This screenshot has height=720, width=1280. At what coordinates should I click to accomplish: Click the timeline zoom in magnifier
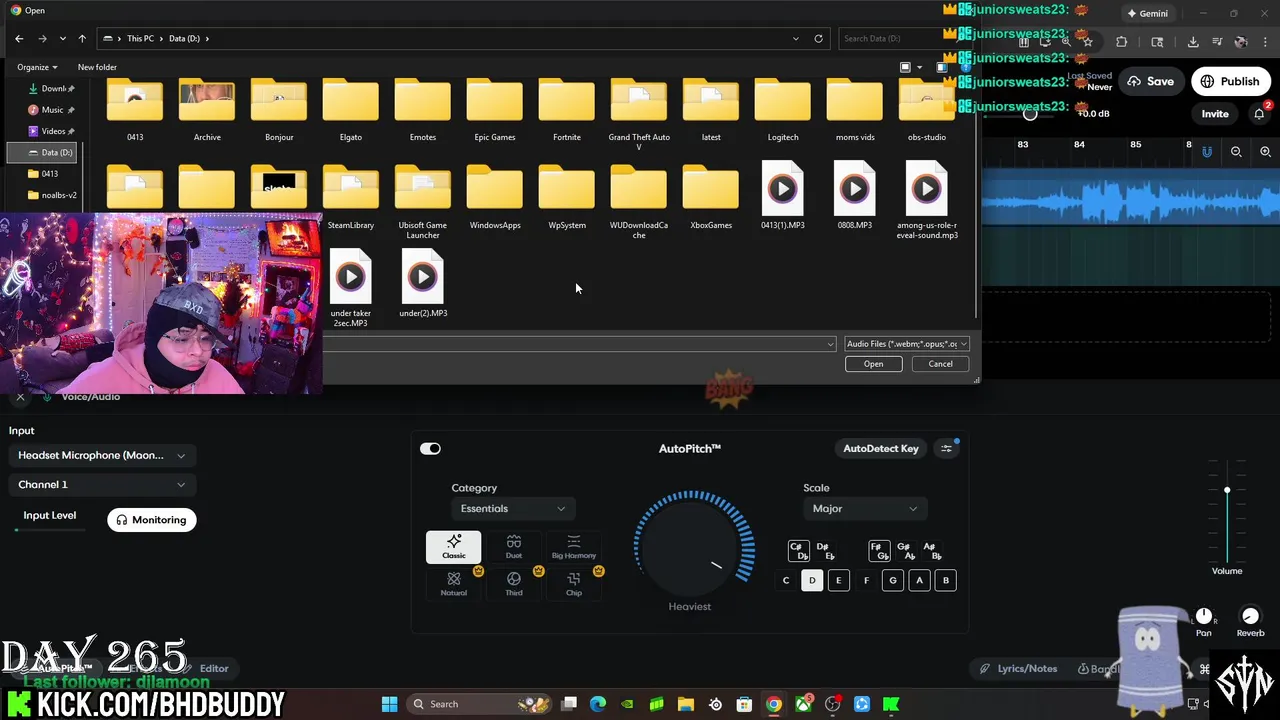pos(1265,152)
